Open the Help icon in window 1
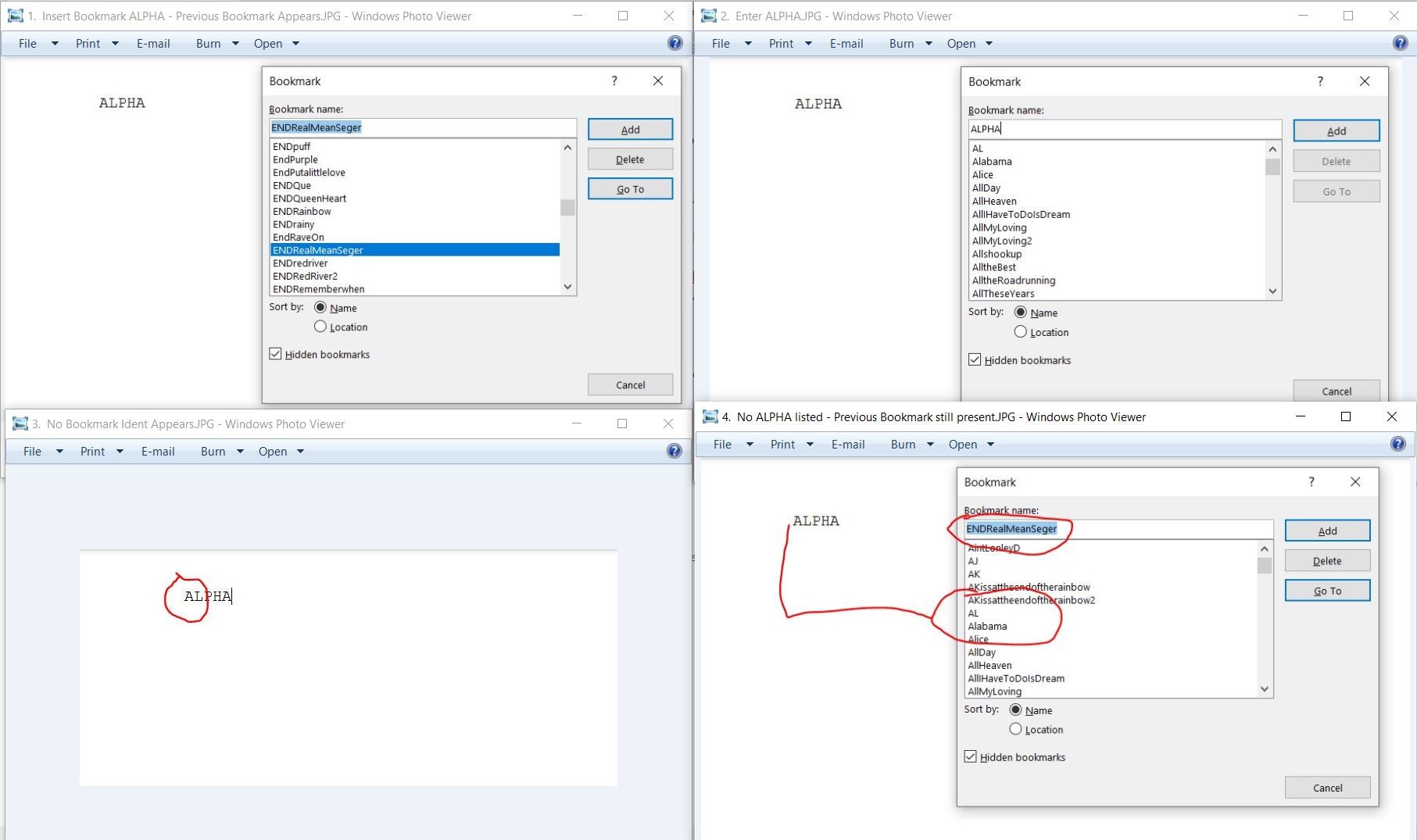 pyautogui.click(x=674, y=43)
